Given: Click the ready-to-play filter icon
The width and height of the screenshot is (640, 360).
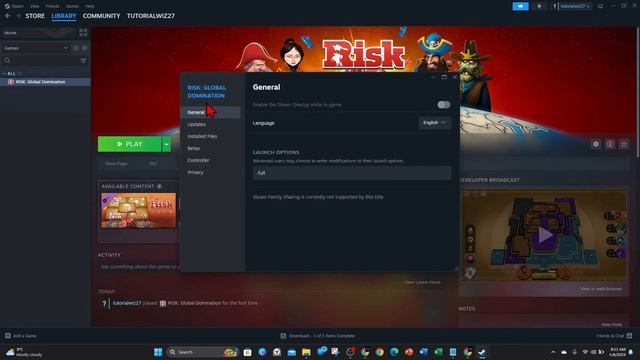Looking at the screenshot, I should click(84, 48).
